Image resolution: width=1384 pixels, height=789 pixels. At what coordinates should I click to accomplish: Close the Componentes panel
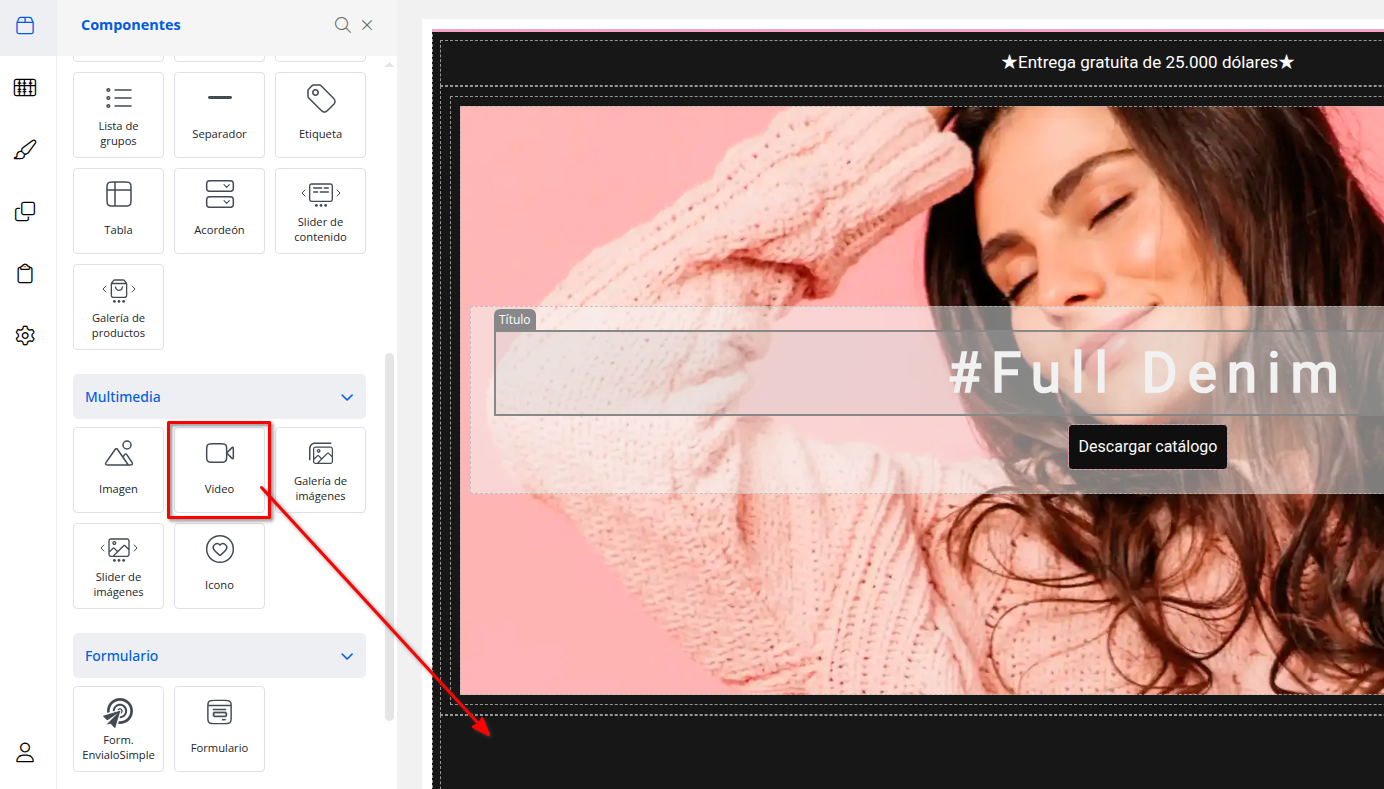(x=367, y=25)
